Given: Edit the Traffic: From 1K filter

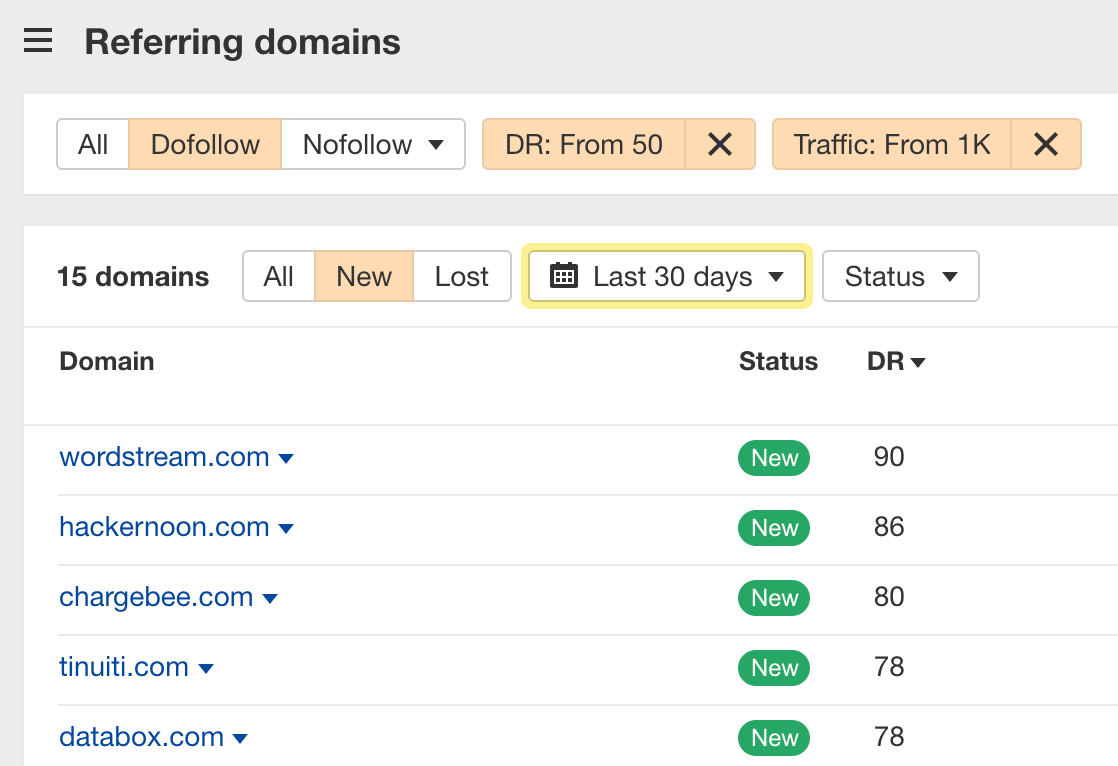Looking at the screenshot, I should [892, 144].
